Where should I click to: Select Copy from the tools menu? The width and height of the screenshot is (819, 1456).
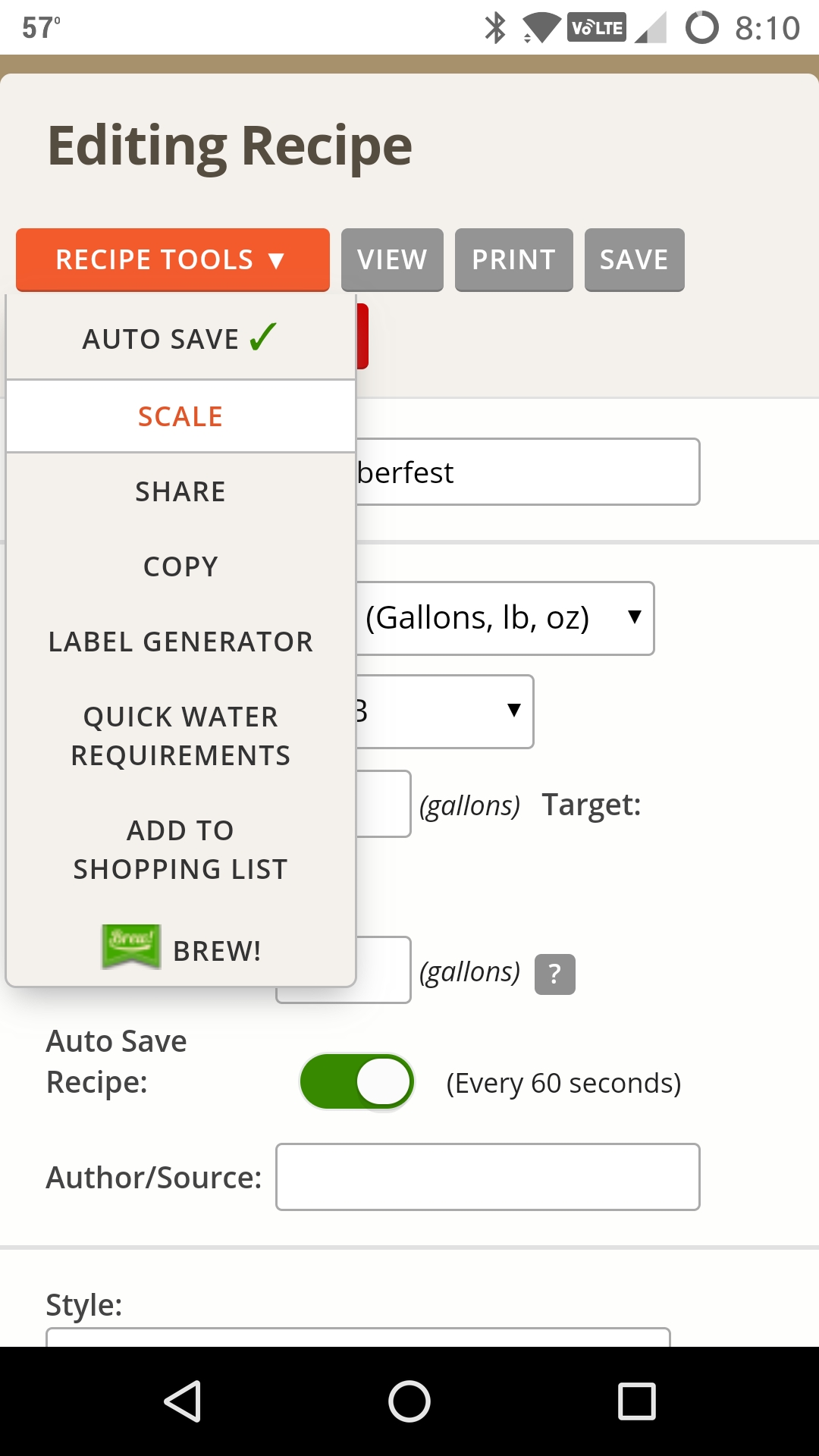point(180,566)
